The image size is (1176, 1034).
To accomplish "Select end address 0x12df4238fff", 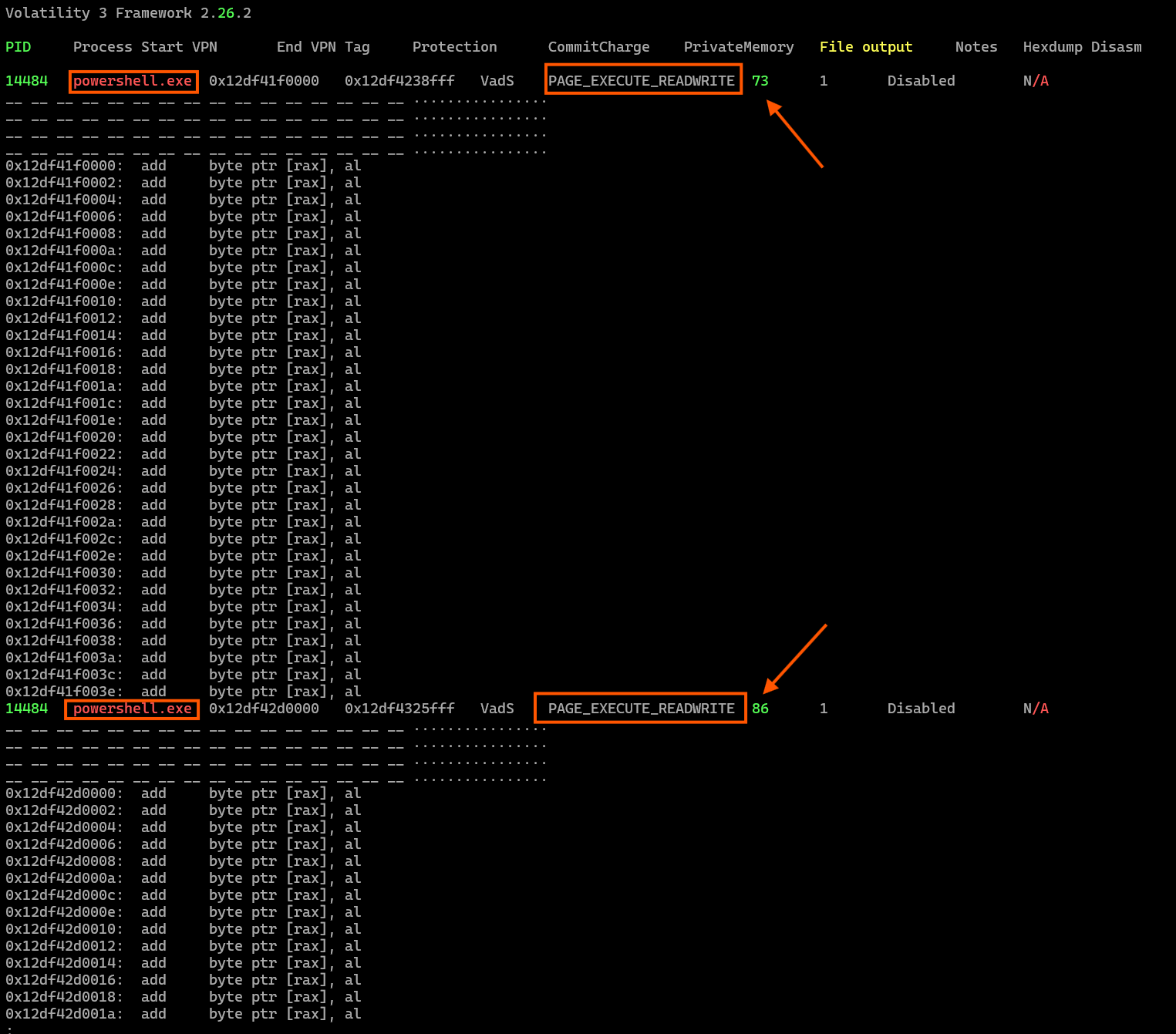I will [x=399, y=81].
